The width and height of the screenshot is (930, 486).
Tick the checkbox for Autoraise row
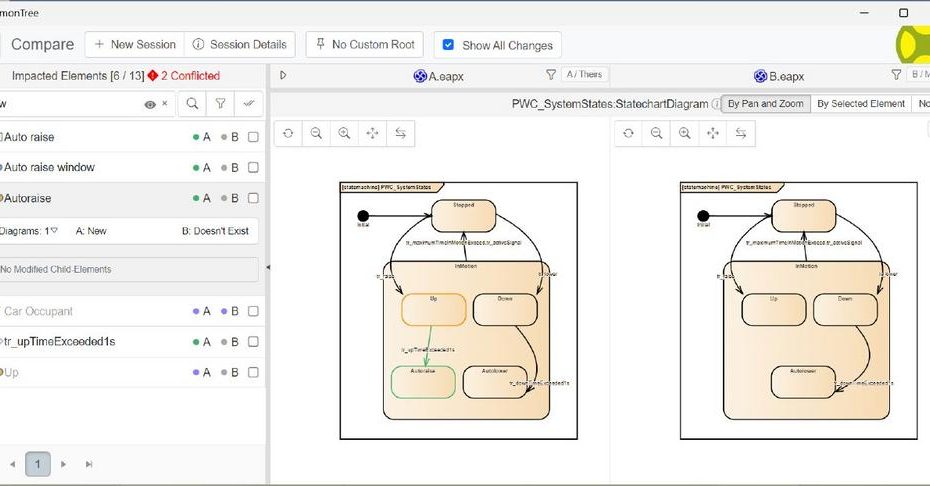click(253, 198)
